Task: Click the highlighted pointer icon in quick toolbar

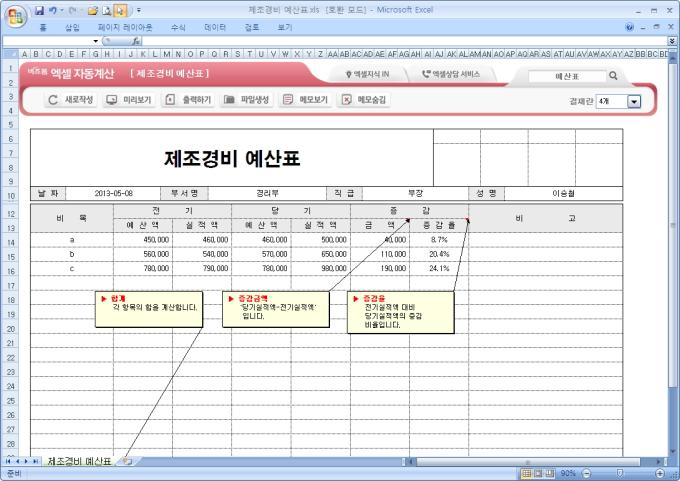Action: (x=120, y=10)
